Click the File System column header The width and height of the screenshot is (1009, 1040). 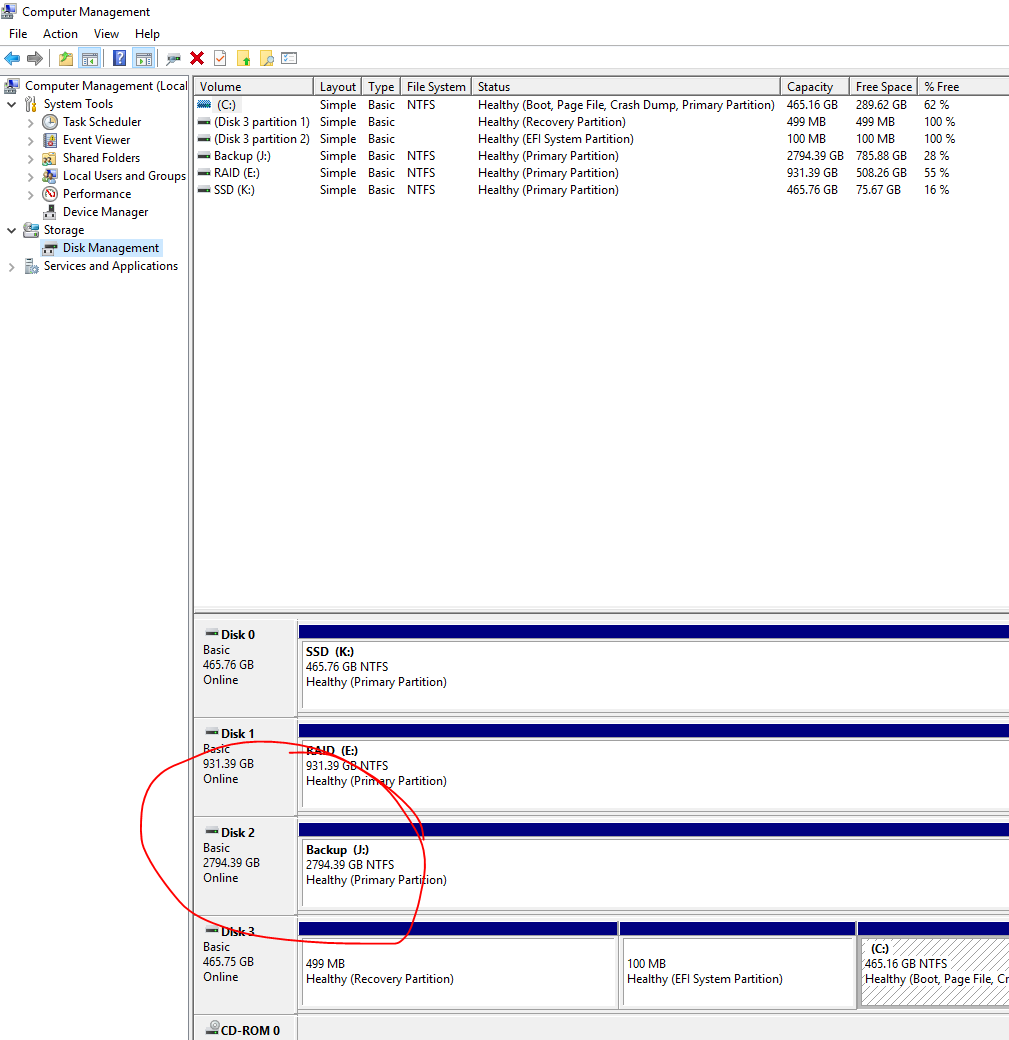pyautogui.click(x=435, y=87)
